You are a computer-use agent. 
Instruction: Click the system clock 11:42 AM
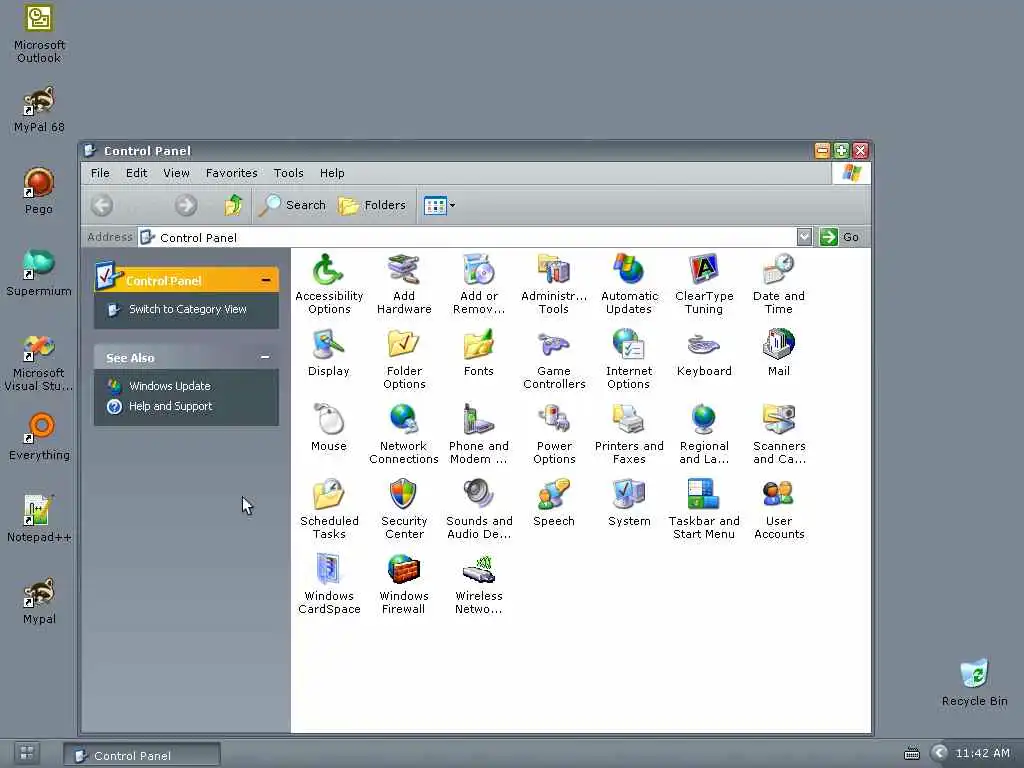tap(983, 753)
